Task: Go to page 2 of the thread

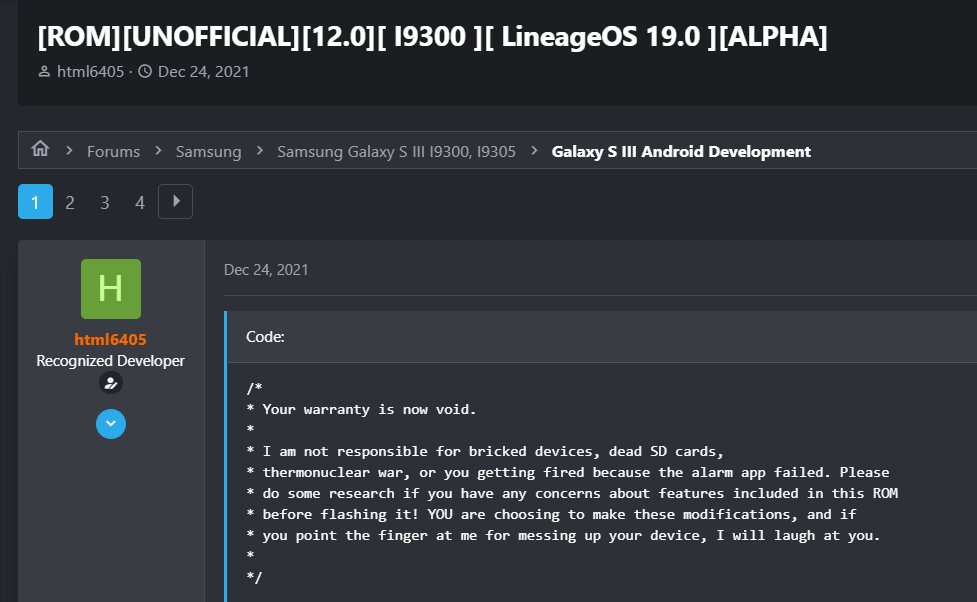Action: pyautogui.click(x=70, y=201)
